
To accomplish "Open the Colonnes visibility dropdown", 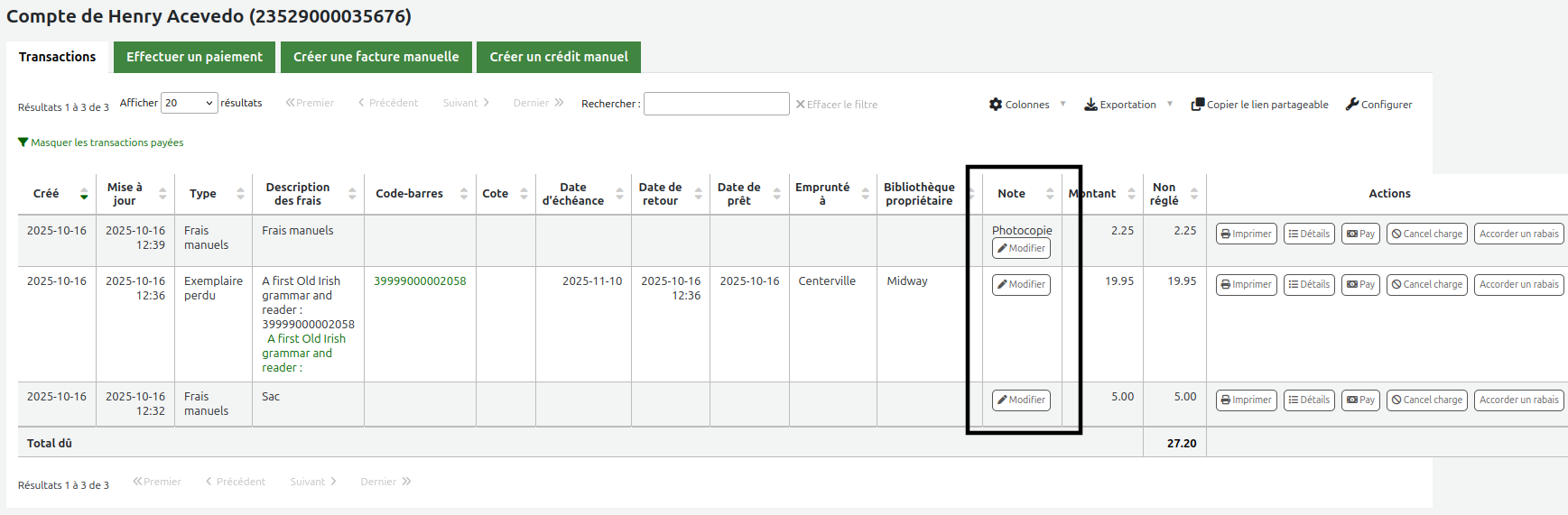I will click(1026, 105).
